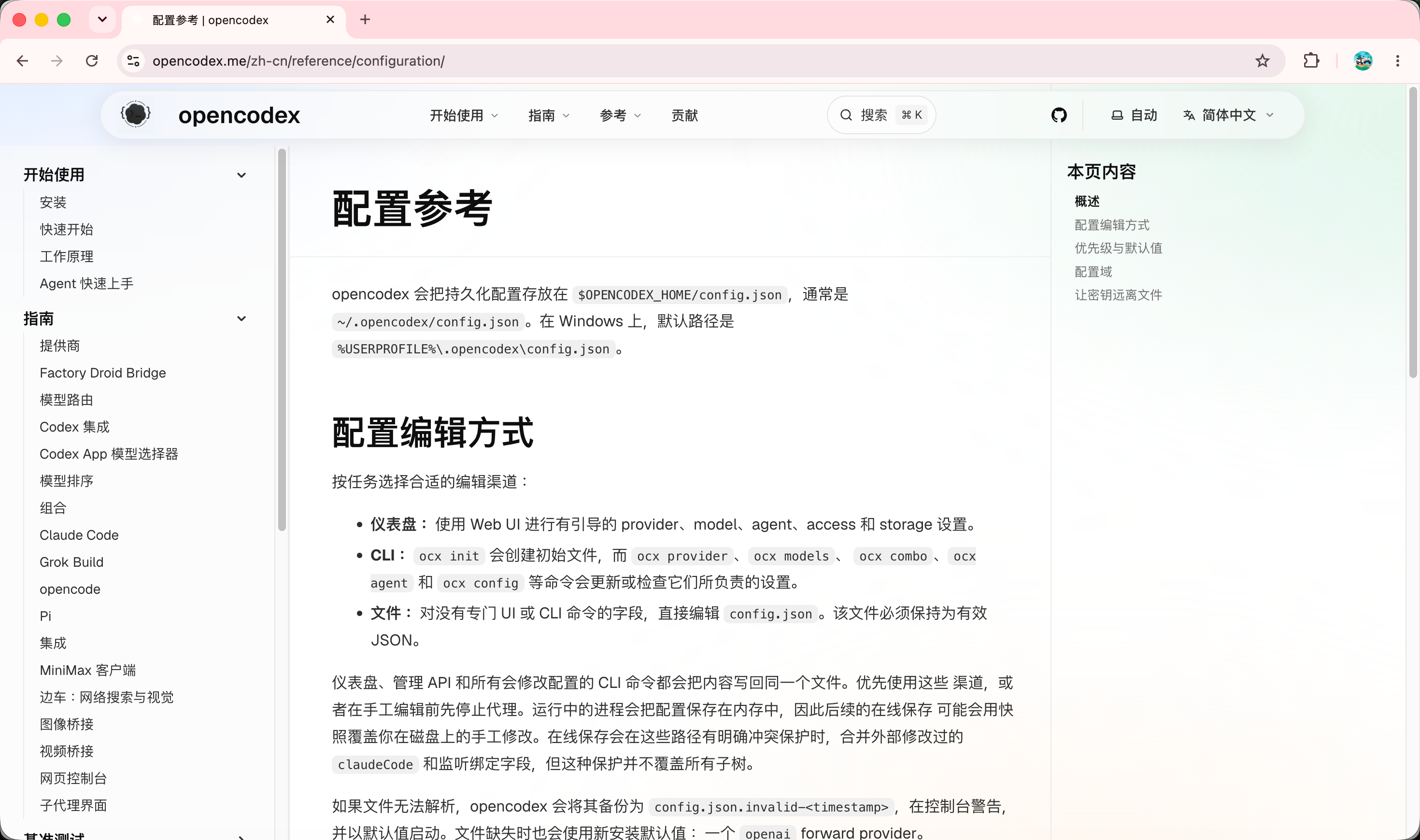
Task: Jump to 优先级与默认值 in page contents
Action: pos(1118,249)
